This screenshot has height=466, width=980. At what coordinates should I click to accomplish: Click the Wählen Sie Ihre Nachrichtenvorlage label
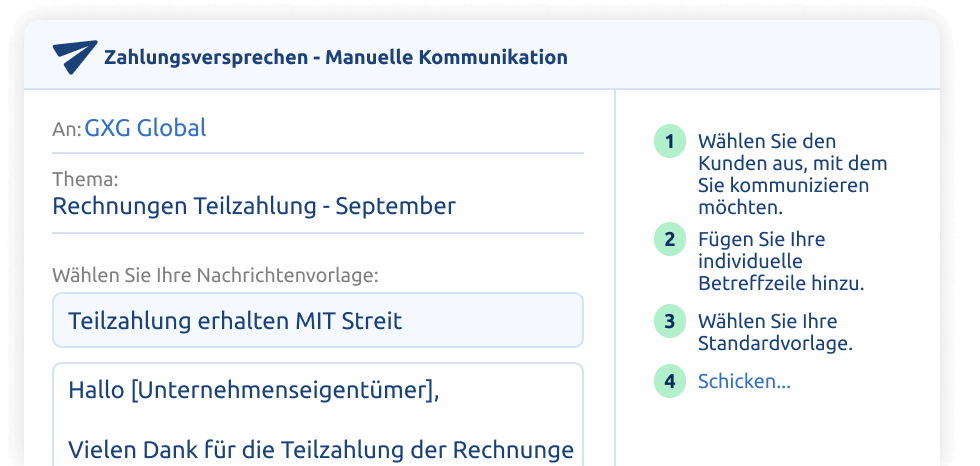tap(215, 275)
